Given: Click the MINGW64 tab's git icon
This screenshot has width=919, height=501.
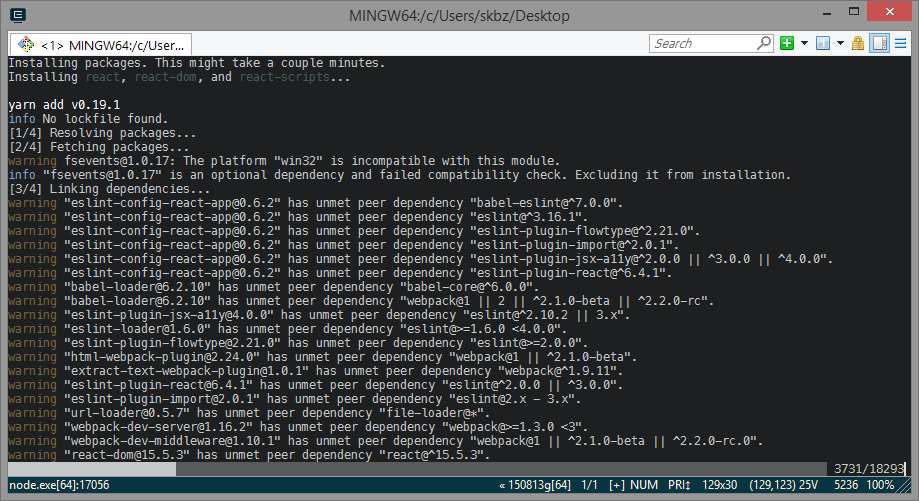Looking at the screenshot, I should (x=26, y=45).
